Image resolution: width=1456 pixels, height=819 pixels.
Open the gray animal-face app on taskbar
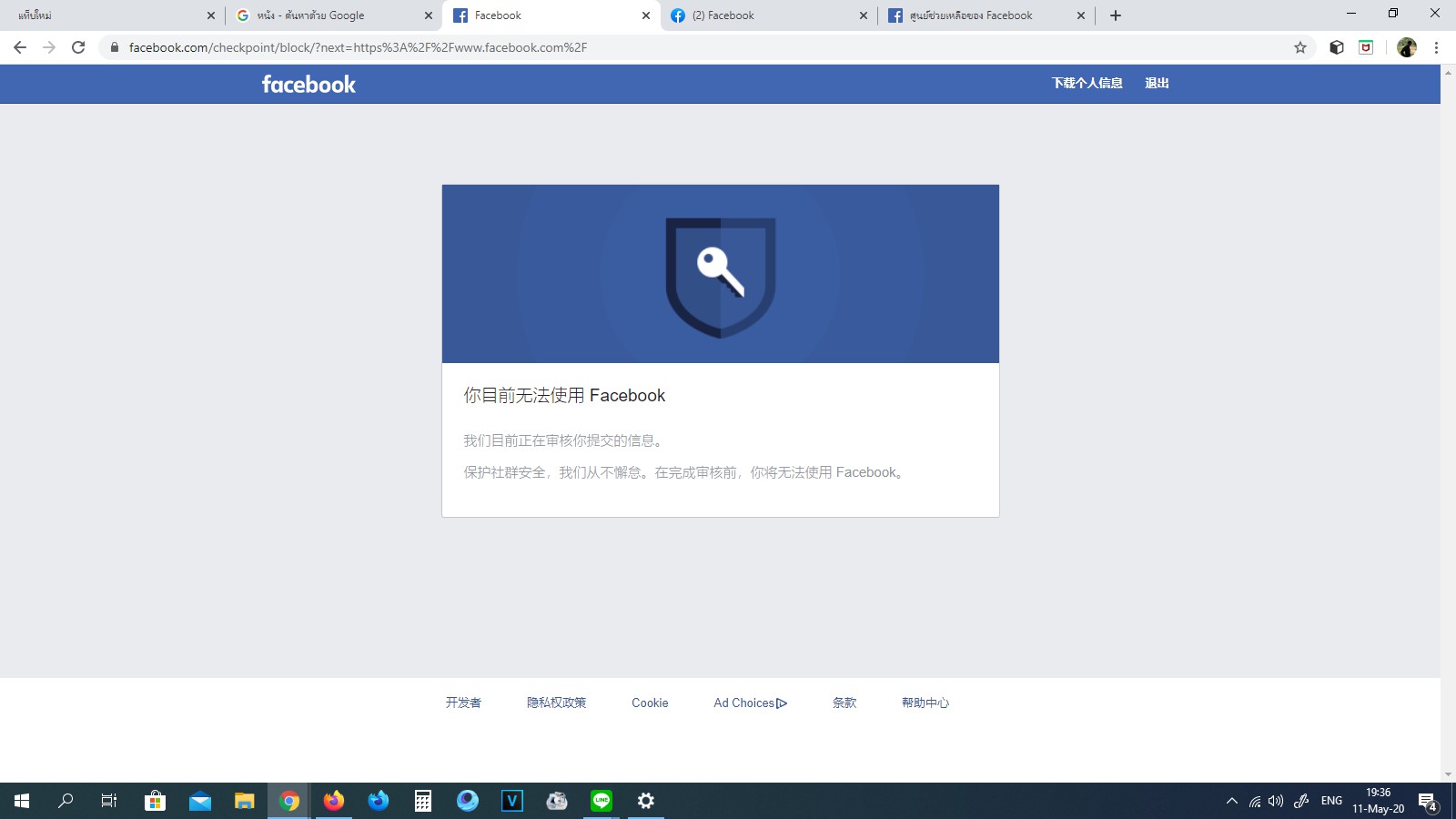[x=557, y=801]
